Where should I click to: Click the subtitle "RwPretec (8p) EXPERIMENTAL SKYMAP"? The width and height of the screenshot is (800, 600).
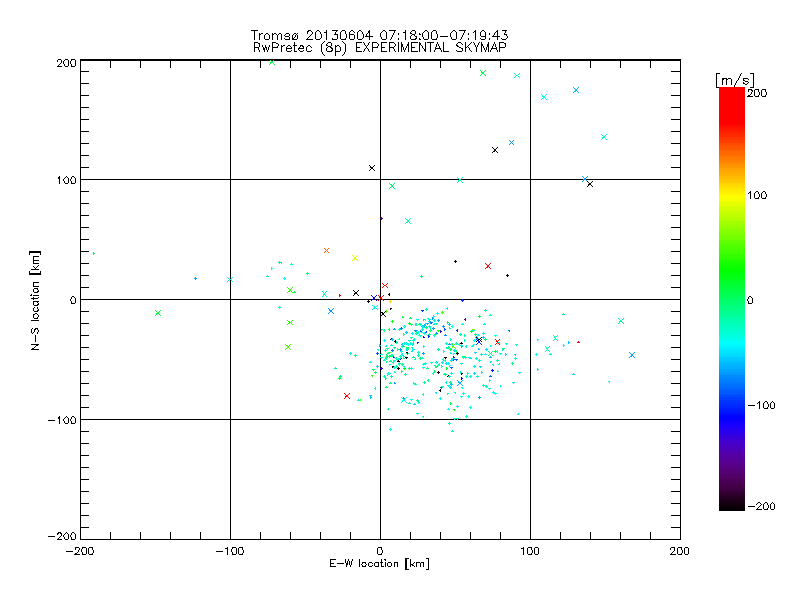pos(379,47)
